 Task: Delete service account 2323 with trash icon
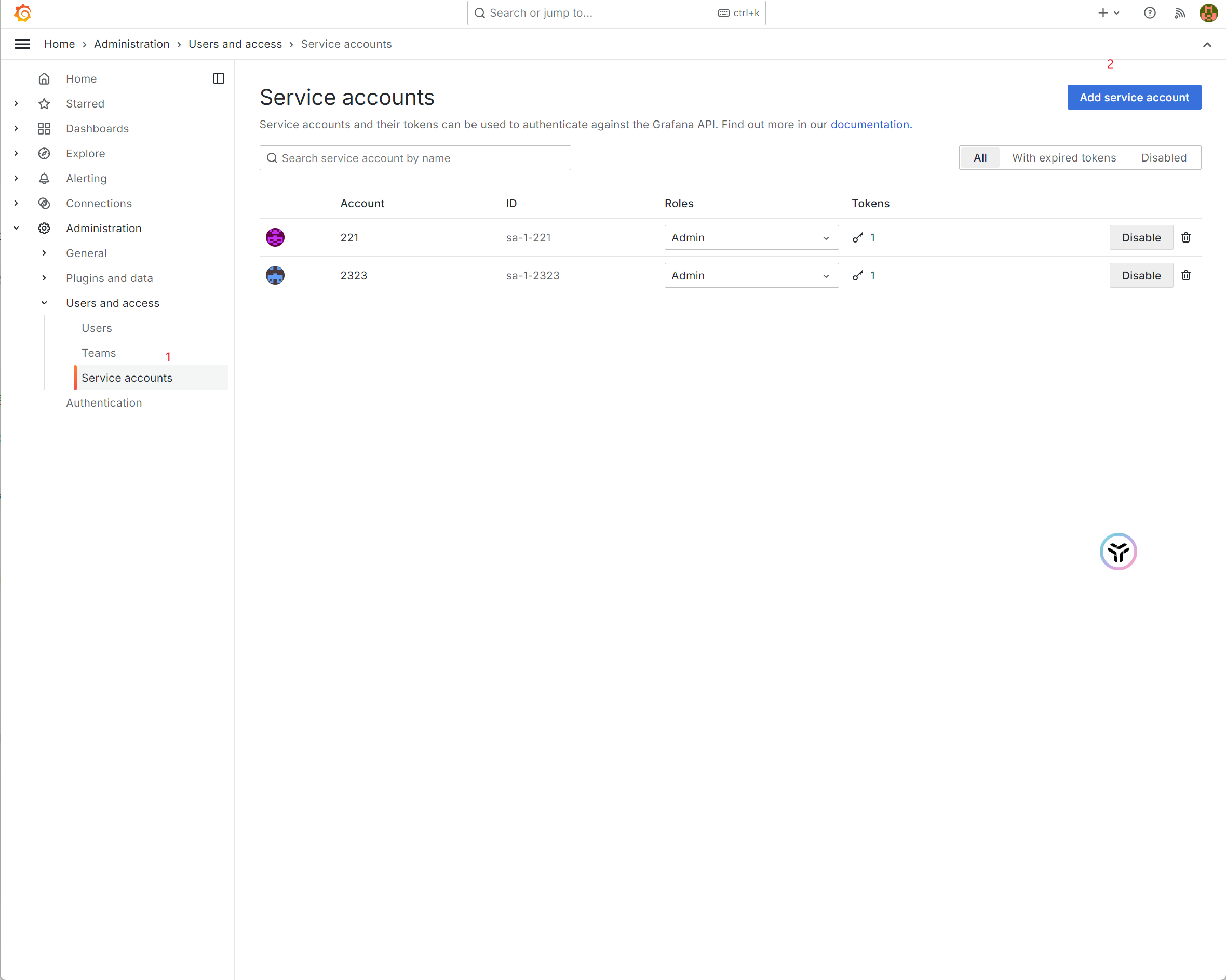click(1185, 275)
